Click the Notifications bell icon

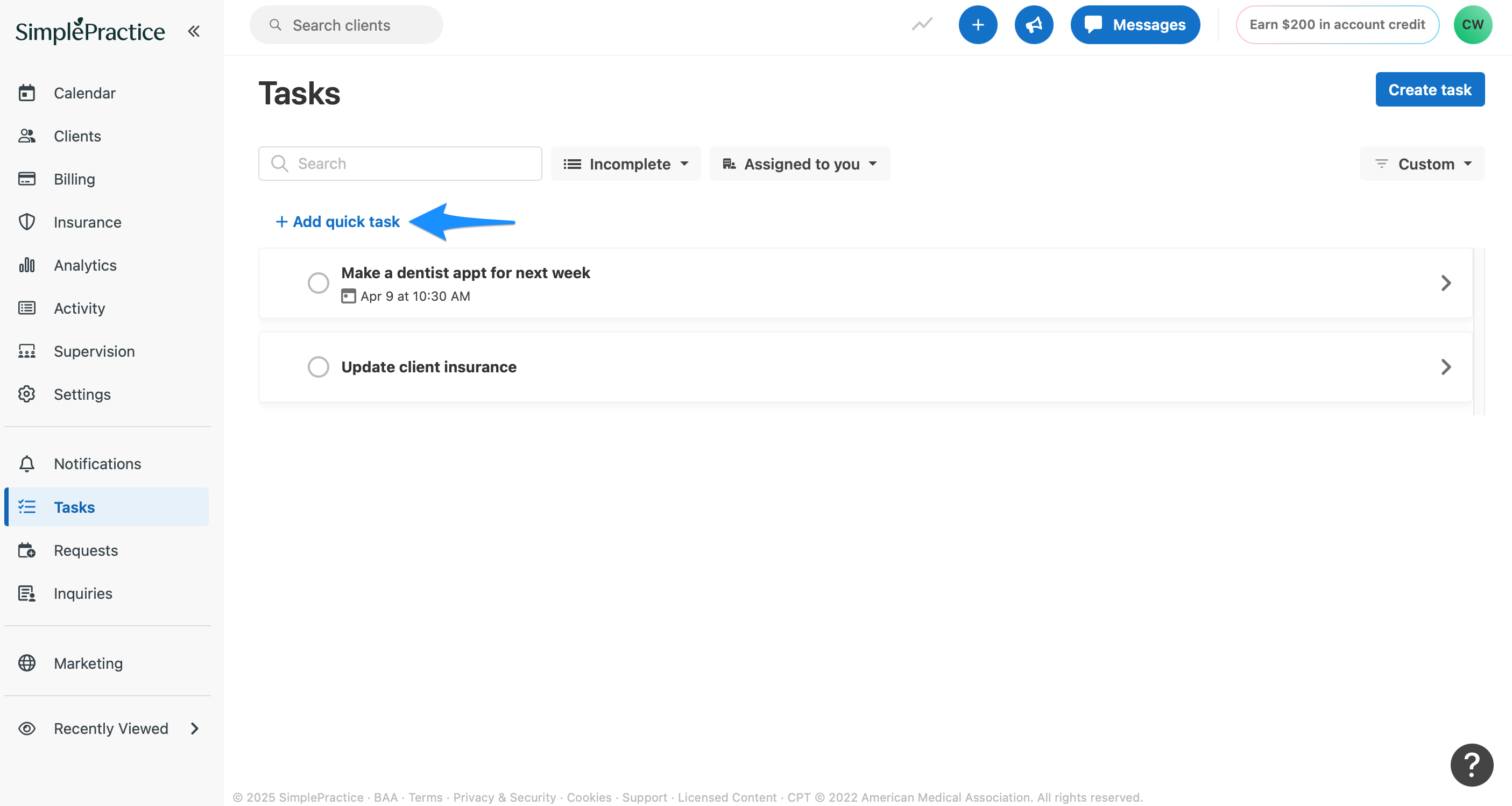pyautogui.click(x=27, y=464)
